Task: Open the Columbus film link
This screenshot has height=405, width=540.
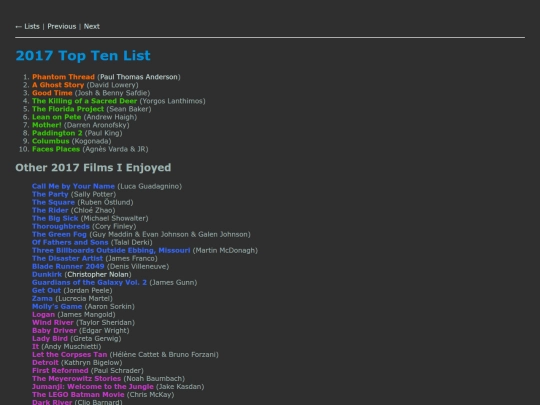Action: point(51,141)
